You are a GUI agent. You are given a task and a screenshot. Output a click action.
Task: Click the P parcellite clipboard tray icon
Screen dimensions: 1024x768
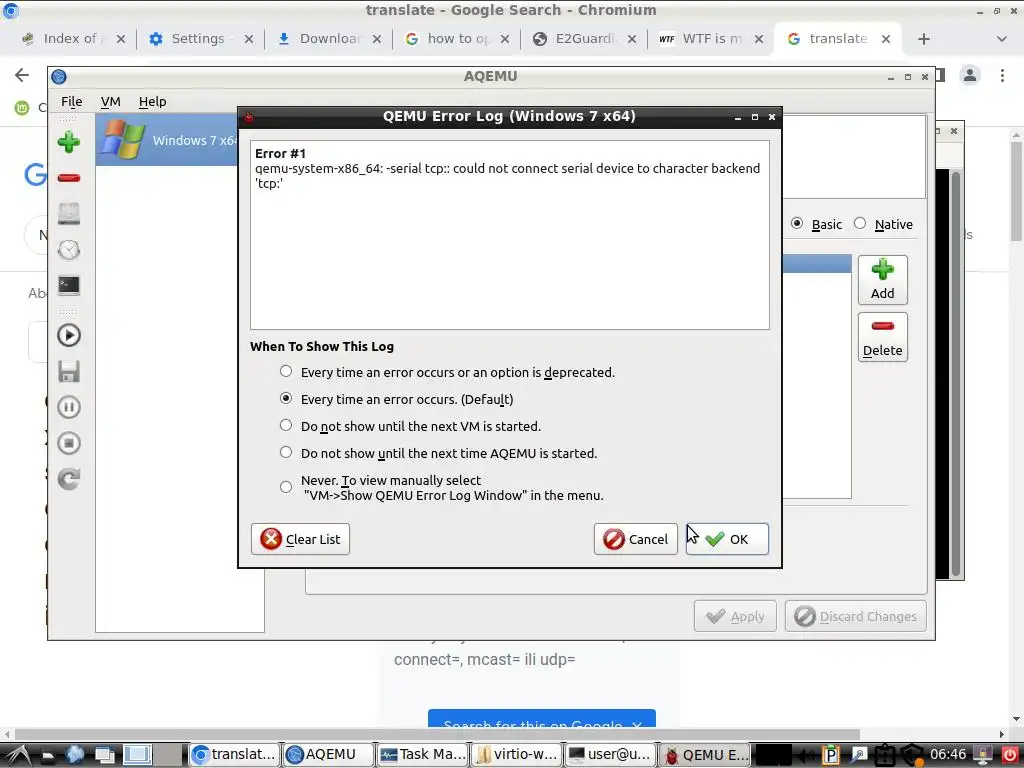pos(830,755)
